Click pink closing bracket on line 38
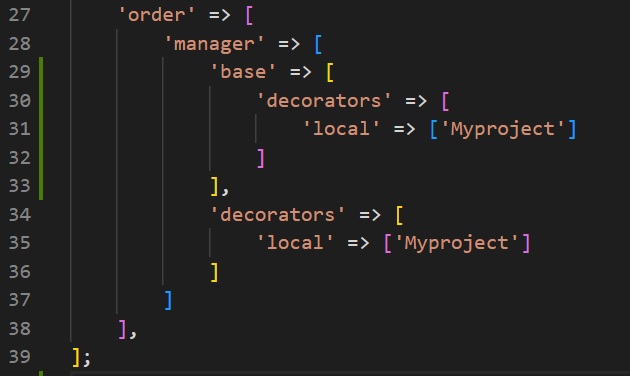Image resolution: width=632 pixels, height=376 pixels. pos(123,329)
